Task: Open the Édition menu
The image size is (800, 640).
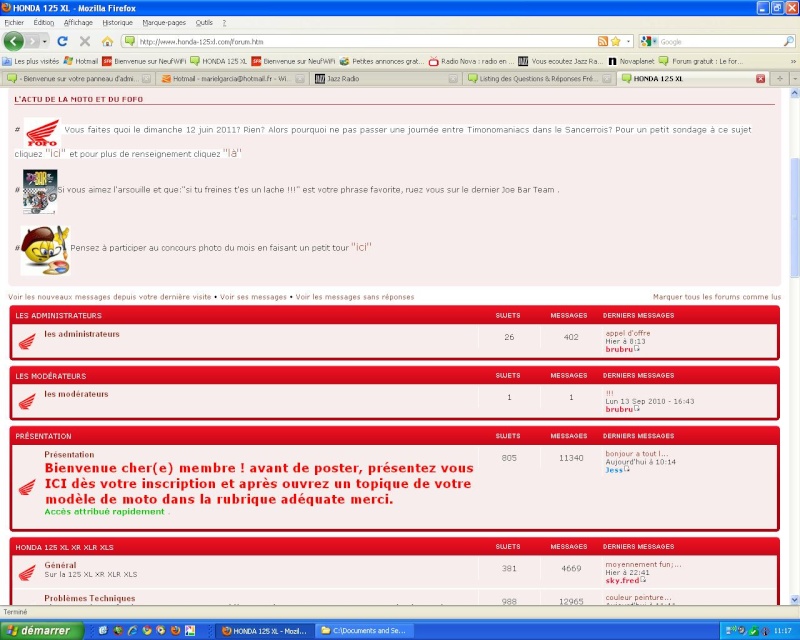Action: pos(44,22)
